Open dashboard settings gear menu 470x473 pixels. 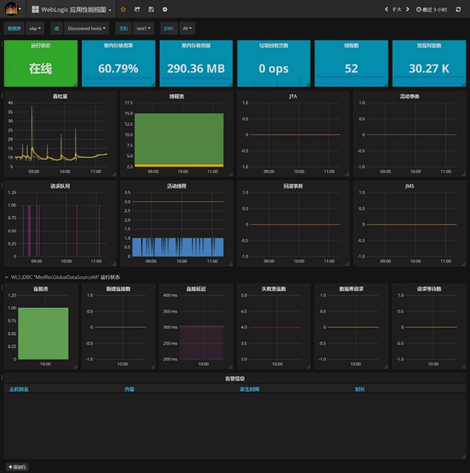click(x=165, y=9)
